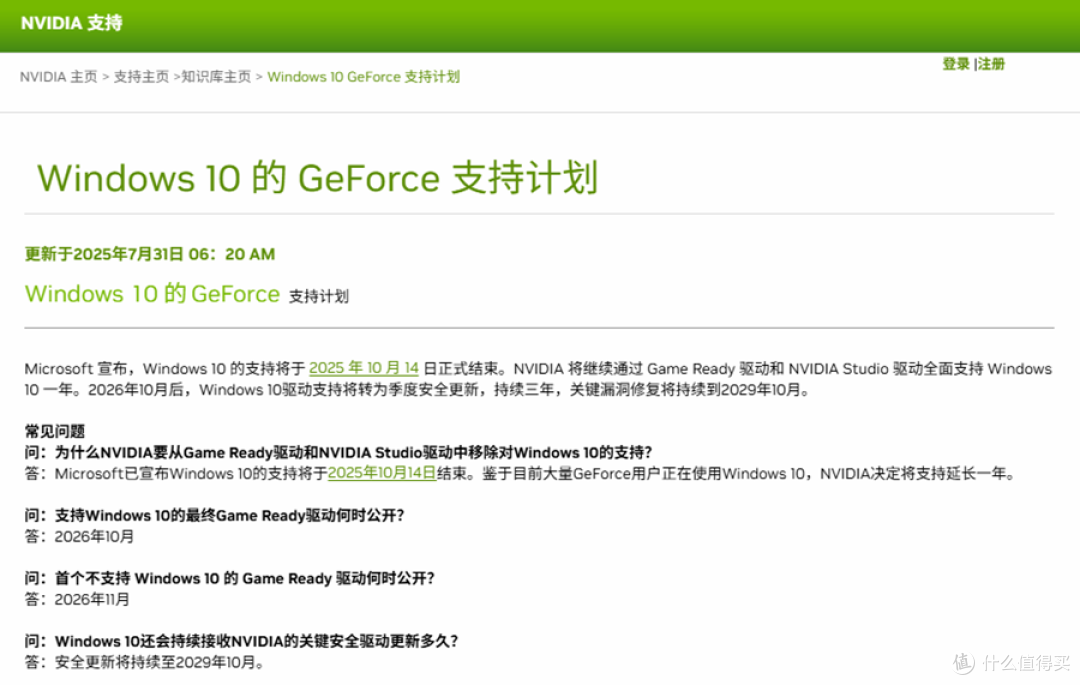Click question 支持Windows 10的最终Game Ready驱动何时公开
Screen dimensions: 1080x685
214,516
